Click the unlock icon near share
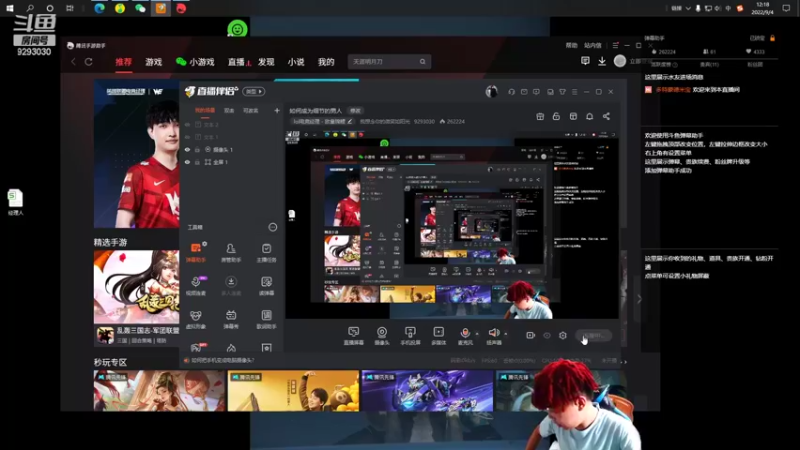Viewport: 800px width, 450px height. [556, 116]
